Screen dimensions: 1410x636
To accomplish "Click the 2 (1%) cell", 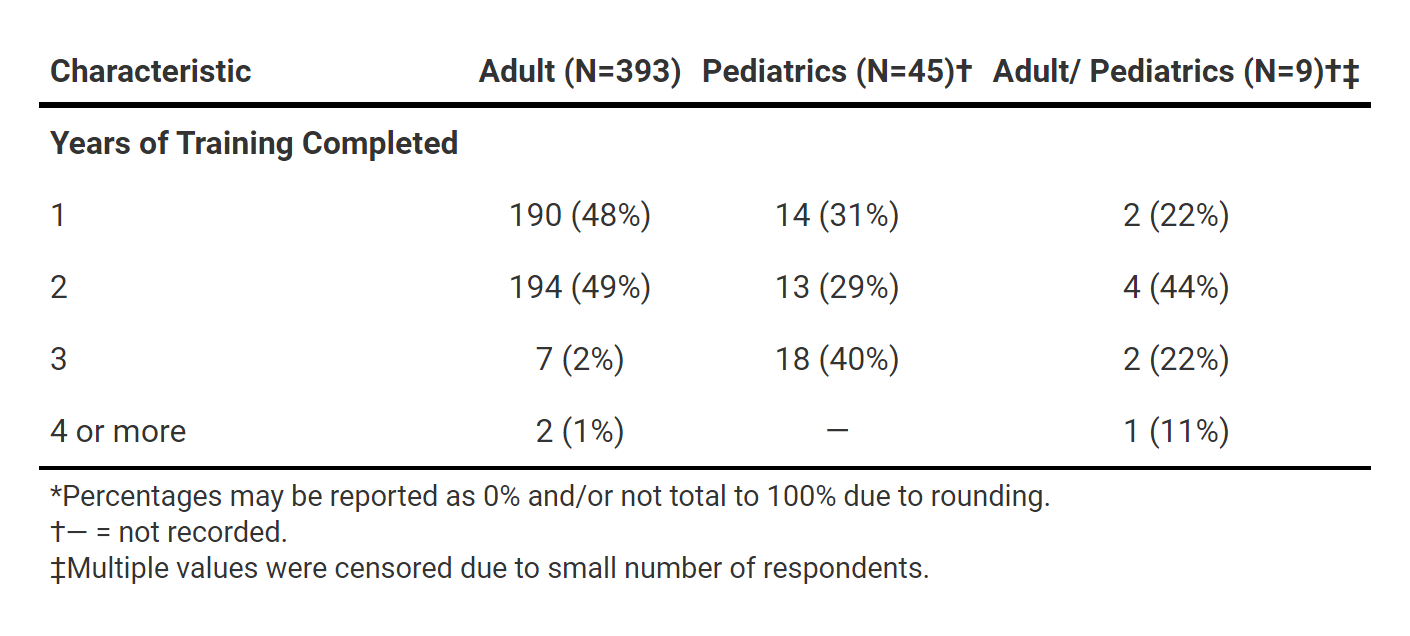I will tap(580, 431).
